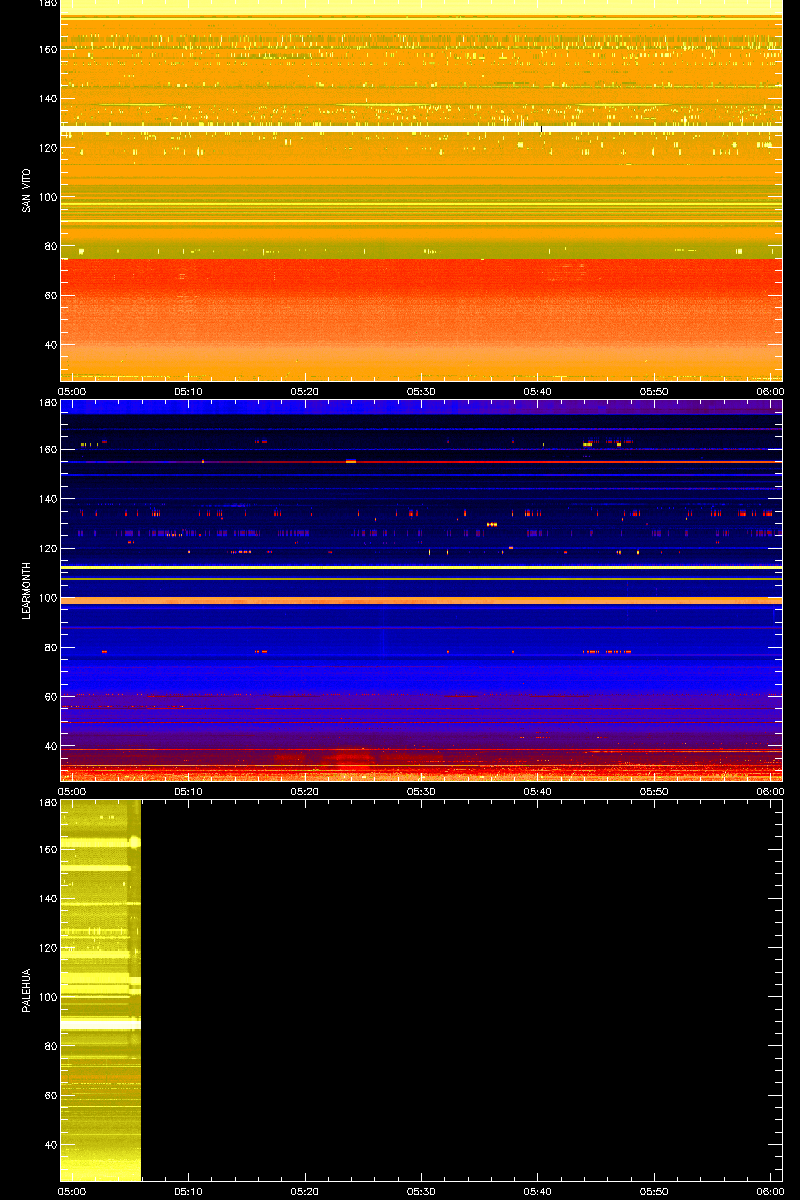Click 05:20 under the Palehua plot

[305, 1191]
